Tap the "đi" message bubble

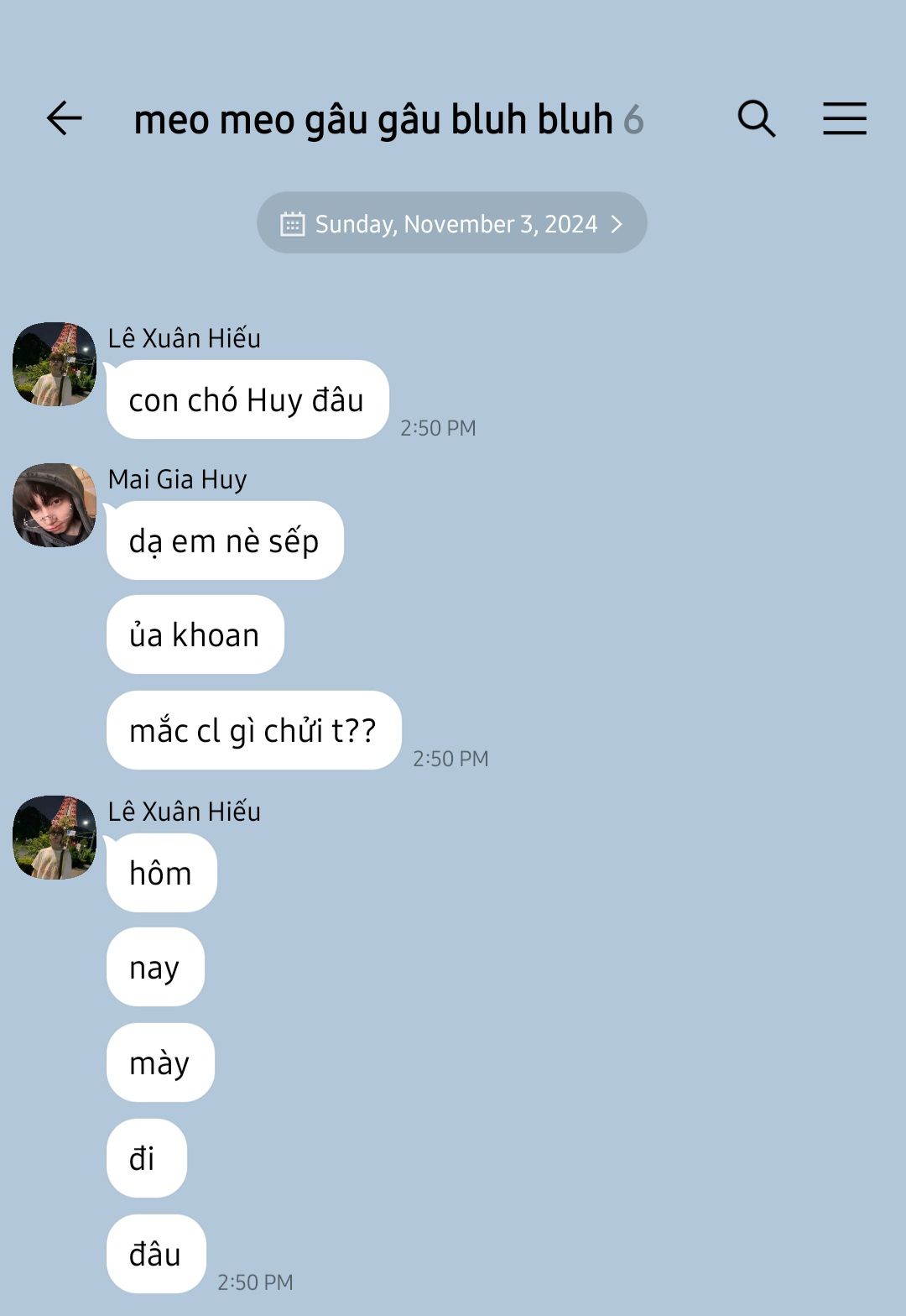(x=146, y=1158)
